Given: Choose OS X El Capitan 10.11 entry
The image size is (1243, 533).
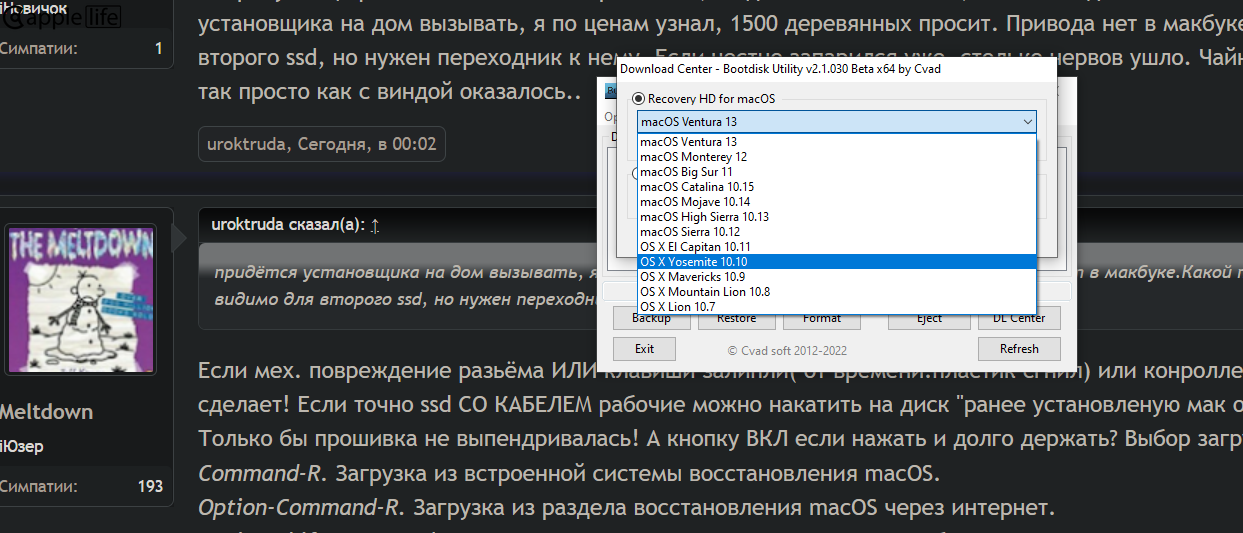Looking at the screenshot, I should [x=837, y=247].
